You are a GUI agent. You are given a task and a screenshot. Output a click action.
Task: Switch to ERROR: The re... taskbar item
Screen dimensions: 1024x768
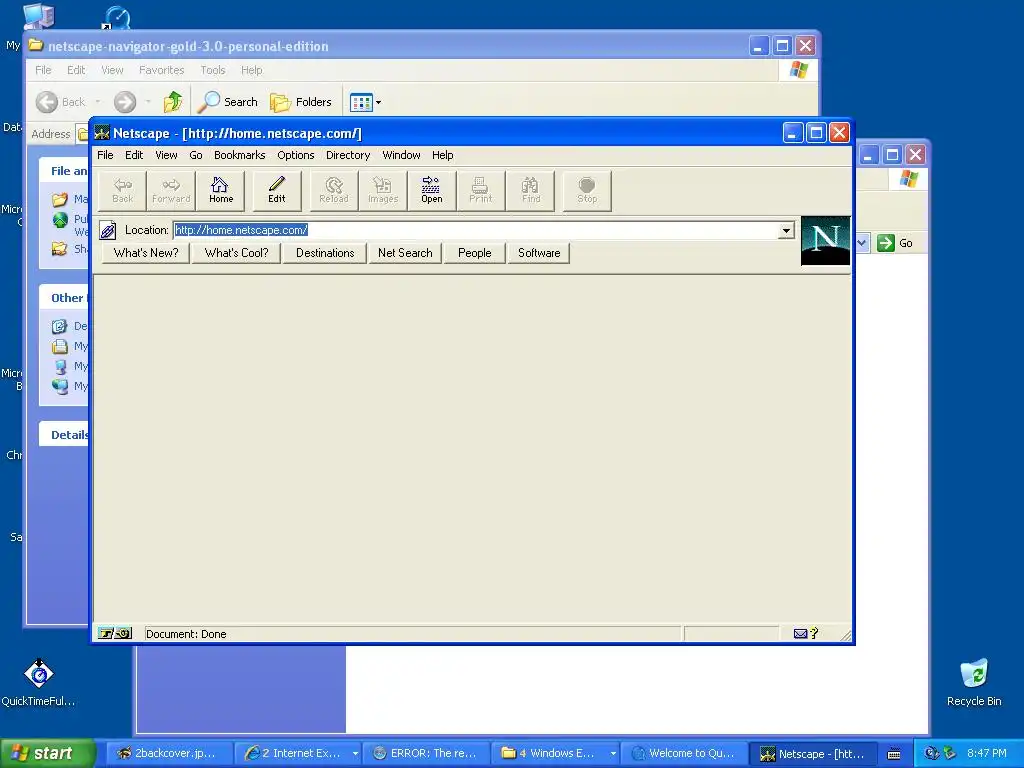pos(426,754)
